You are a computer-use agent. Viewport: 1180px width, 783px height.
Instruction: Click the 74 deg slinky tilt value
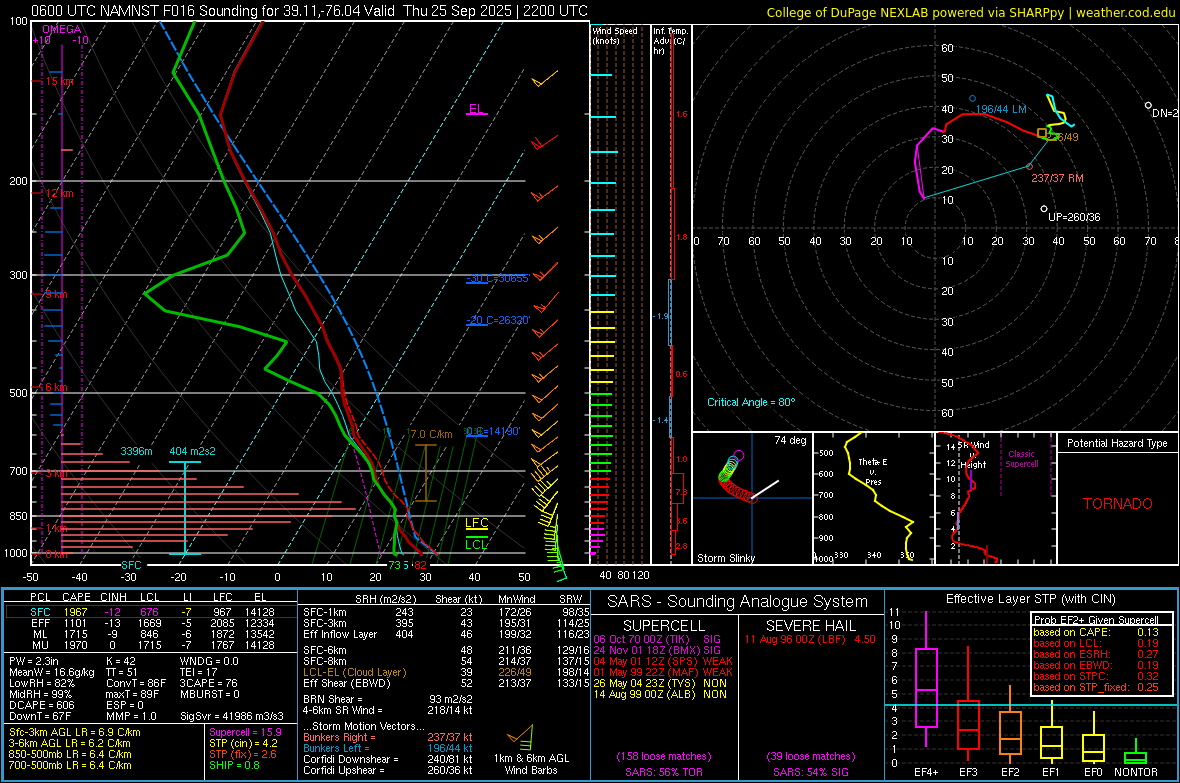pyautogui.click(x=790, y=440)
